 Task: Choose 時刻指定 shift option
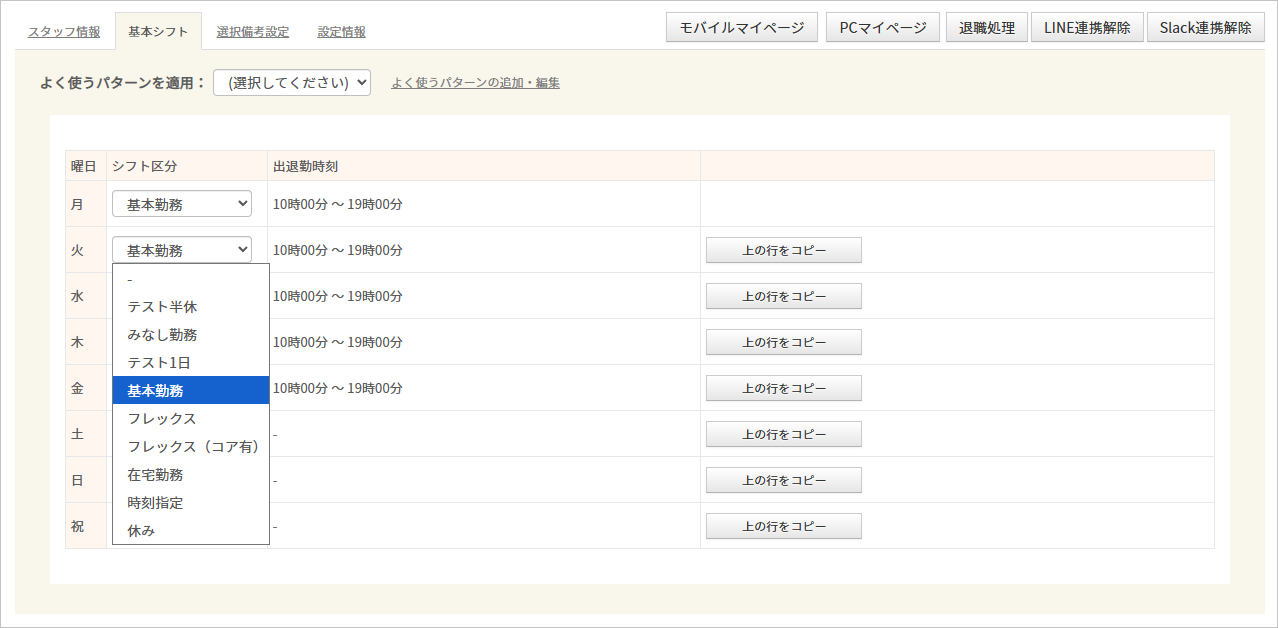pos(155,503)
